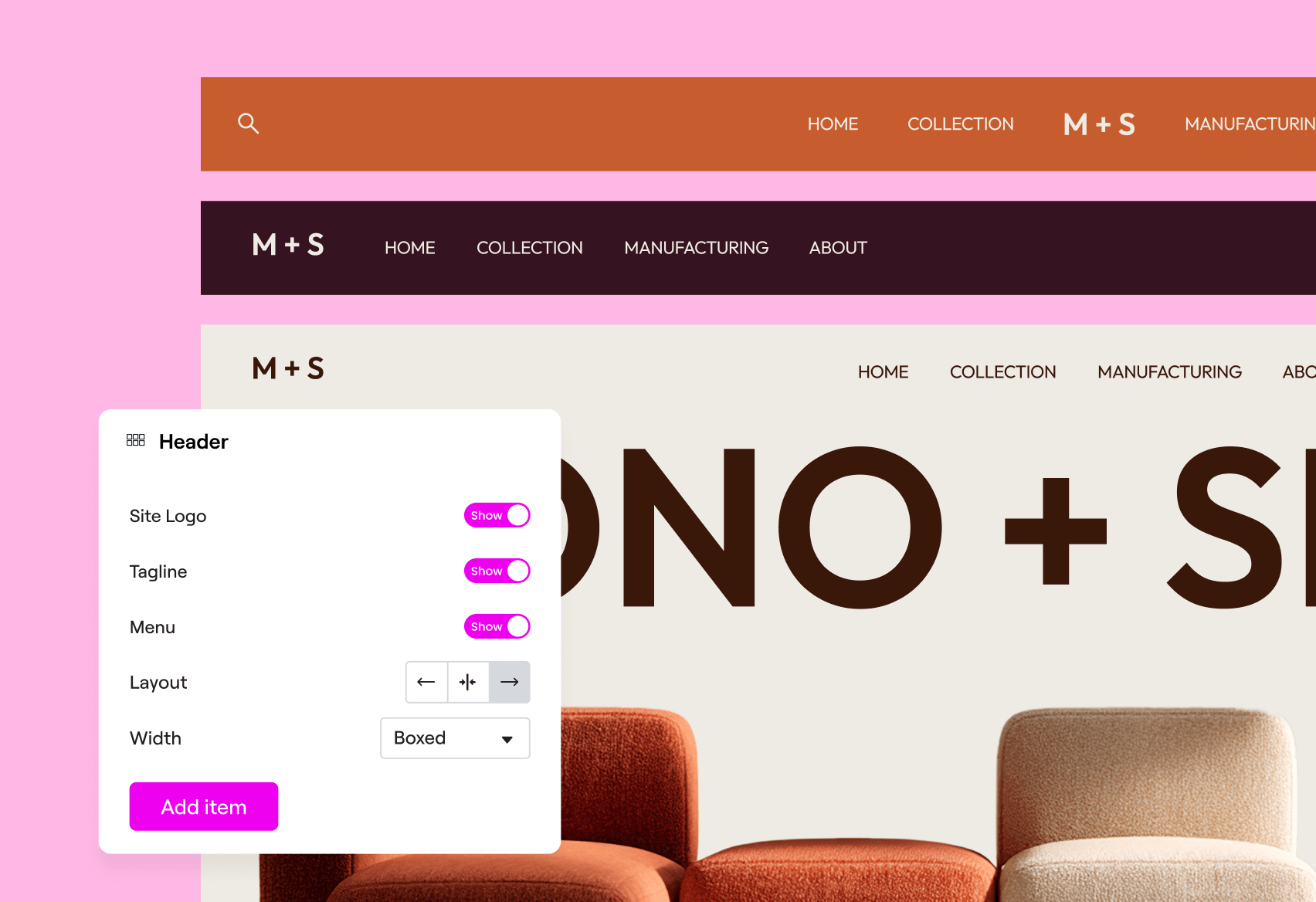1316x902 pixels.
Task: Open the Width Boxed dropdown
Action: pyautogui.click(x=455, y=738)
